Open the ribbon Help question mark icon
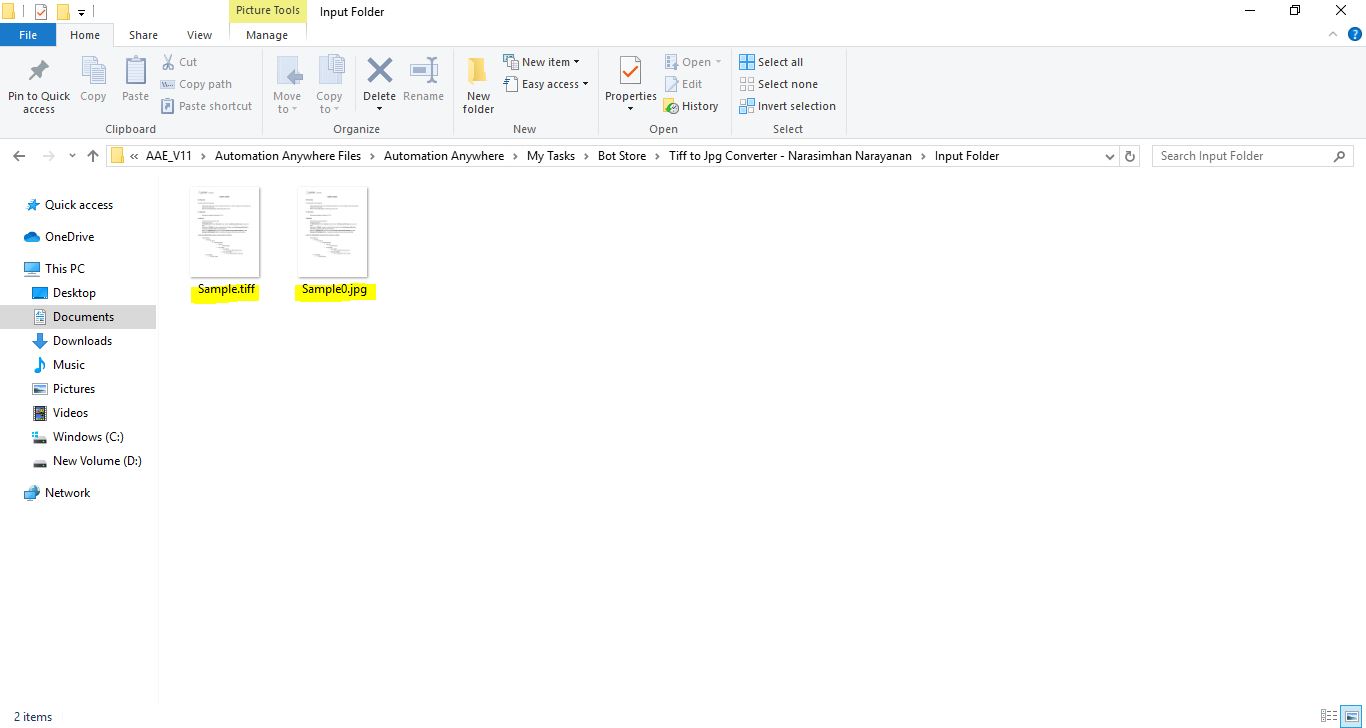 [1355, 34]
